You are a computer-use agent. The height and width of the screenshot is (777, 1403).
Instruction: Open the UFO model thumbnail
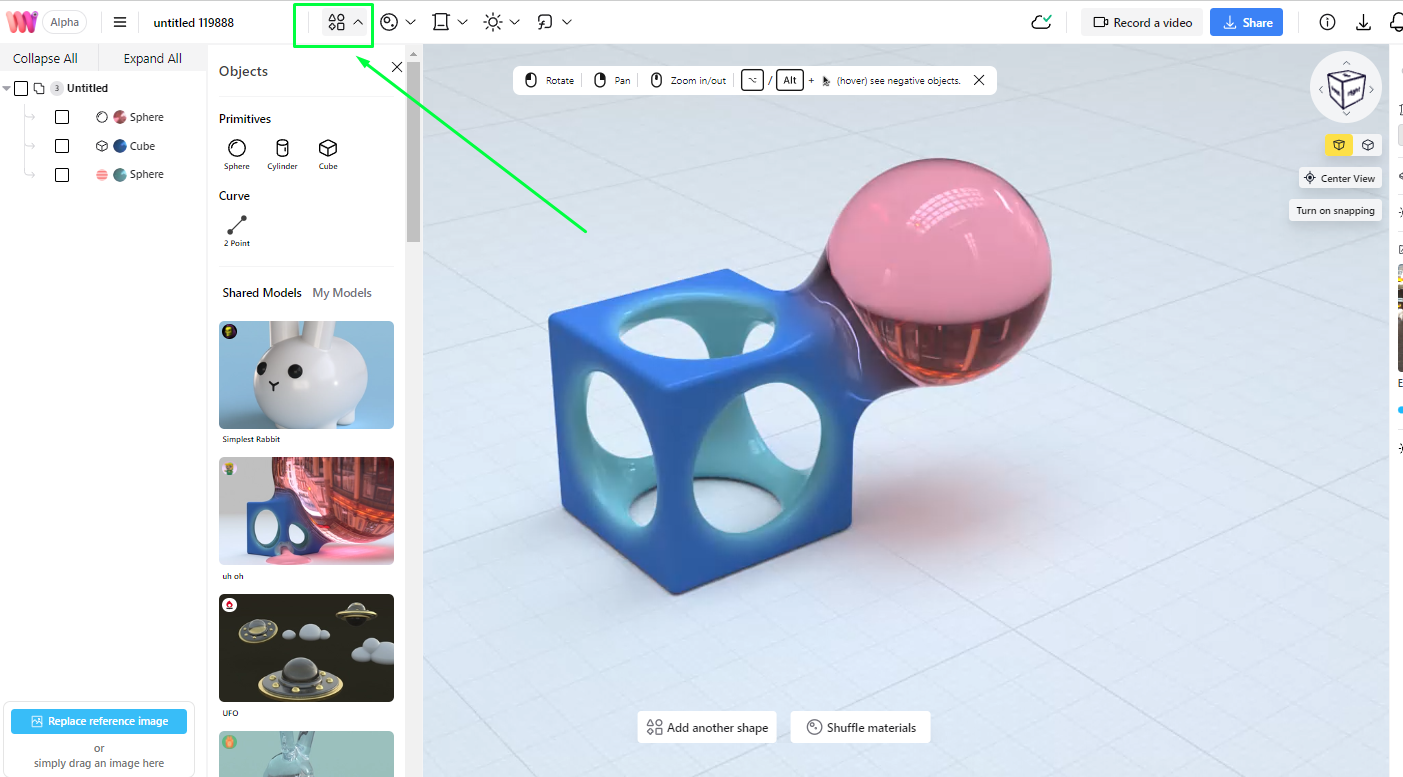306,648
